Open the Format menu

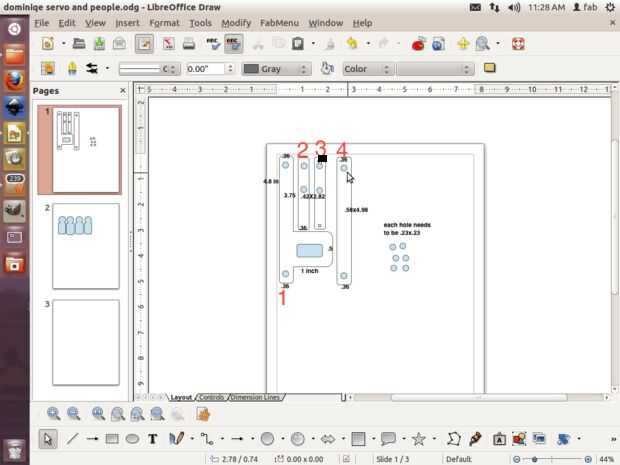coord(164,23)
